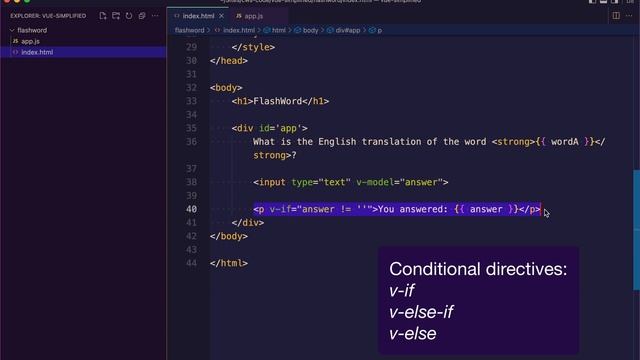Click the closing </head> tag
Image resolution: width=640 pixels, height=360 pixels.
tap(229, 61)
